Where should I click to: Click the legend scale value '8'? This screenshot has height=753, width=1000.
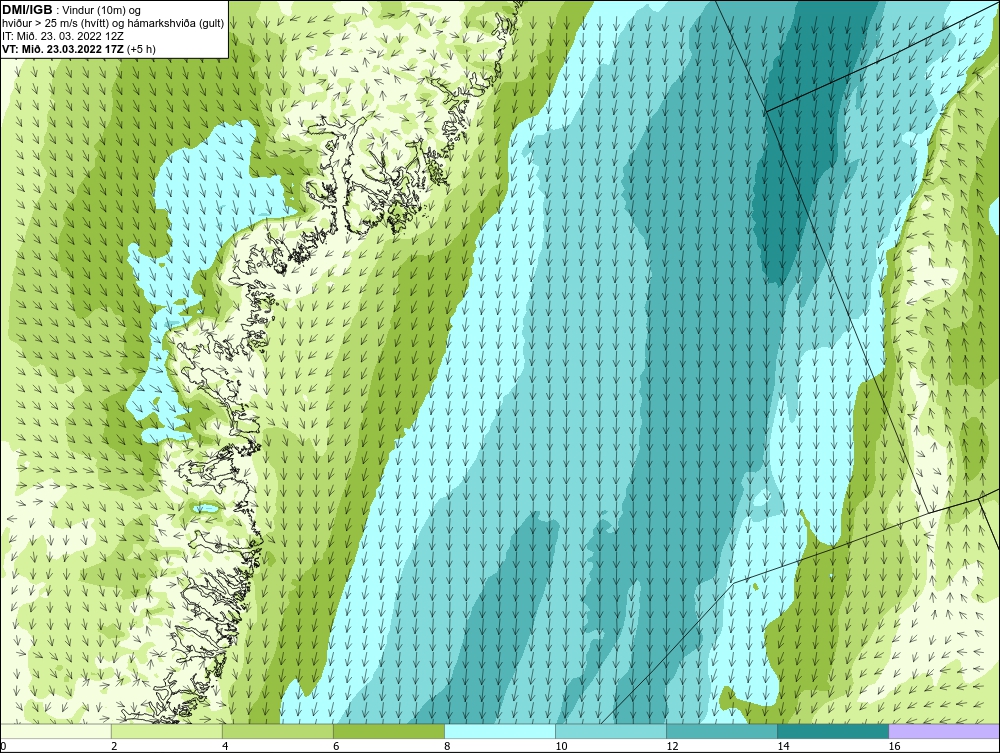click(446, 746)
